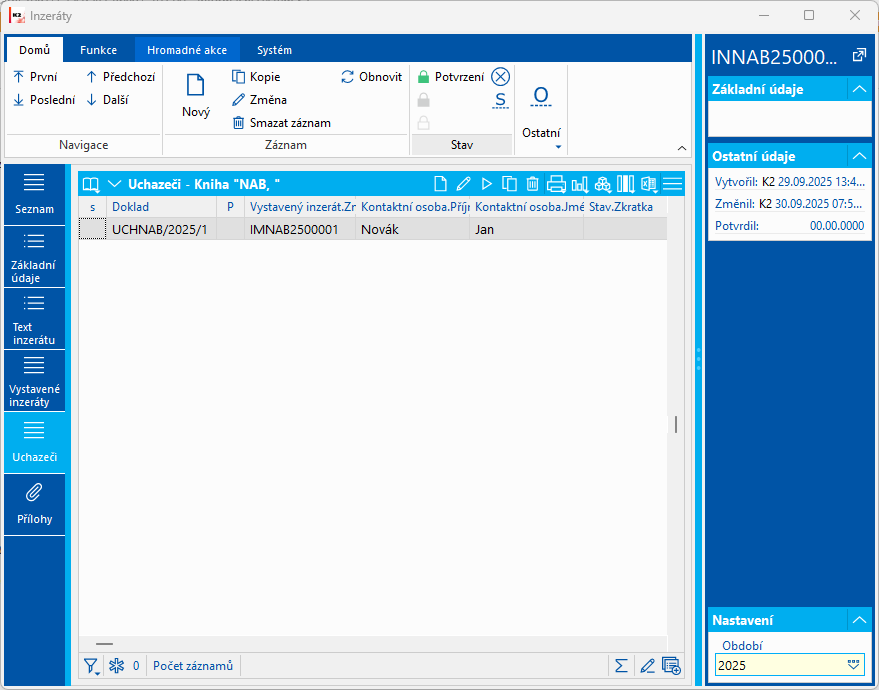Image resolution: width=879 pixels, height=690 pixels.
Task: Click the cubes icon in grid toolbar
Action: coord(603,184)
